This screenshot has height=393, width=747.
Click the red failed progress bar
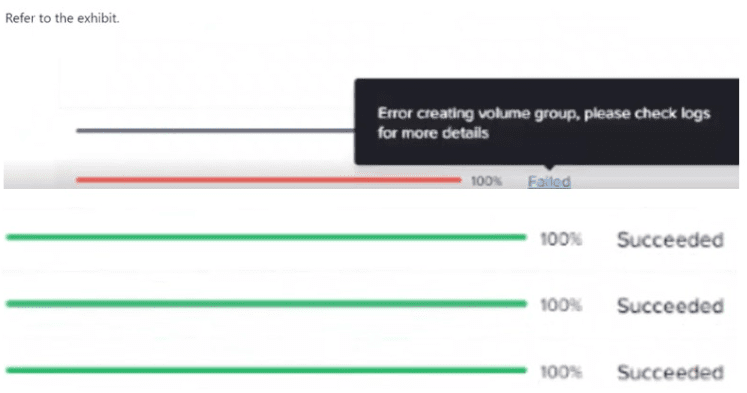pyautogui.click(x=269, y=180)
